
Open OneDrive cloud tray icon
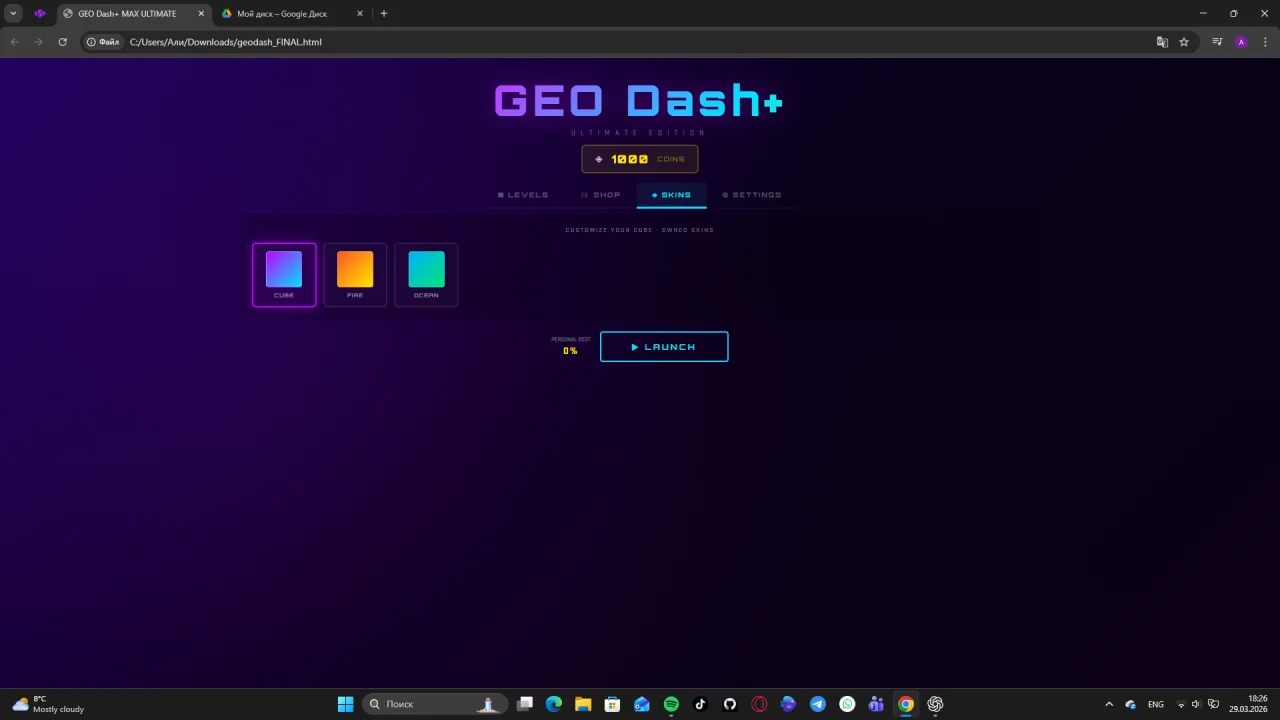coord(1131,704)
